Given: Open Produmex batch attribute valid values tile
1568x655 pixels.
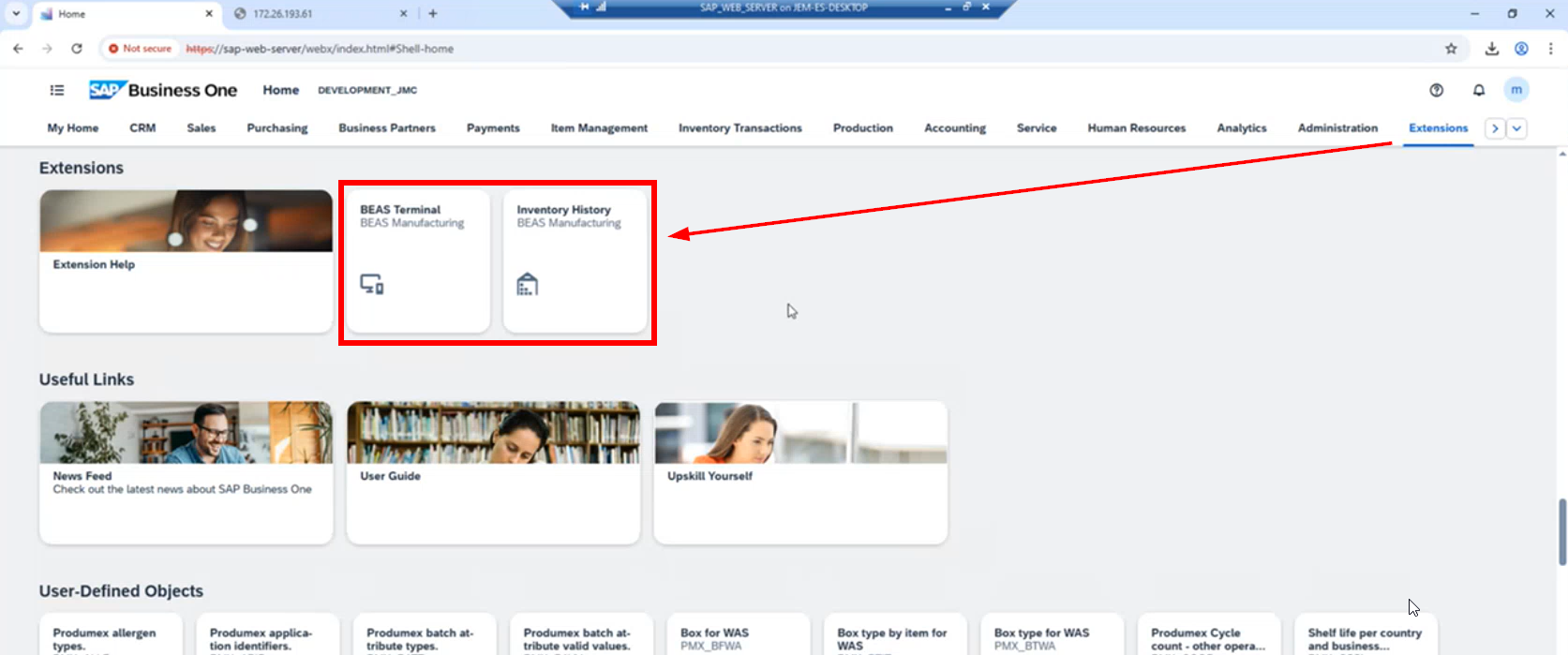Looking at the screenshot, I should (581, 635).
